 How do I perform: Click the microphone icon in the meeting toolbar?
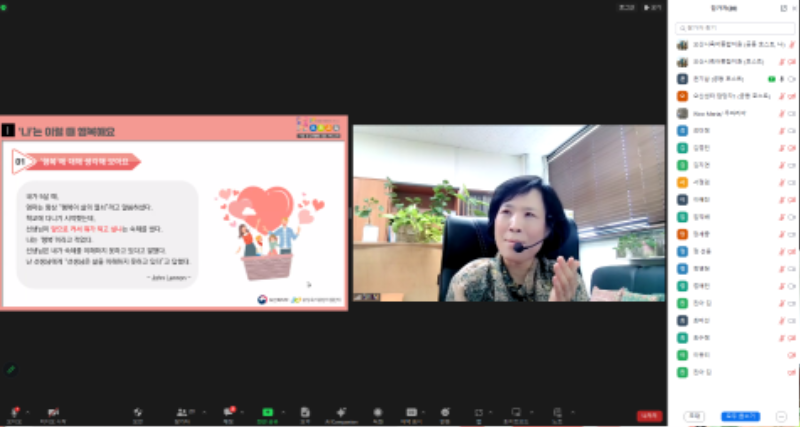(x=14, y=411)
